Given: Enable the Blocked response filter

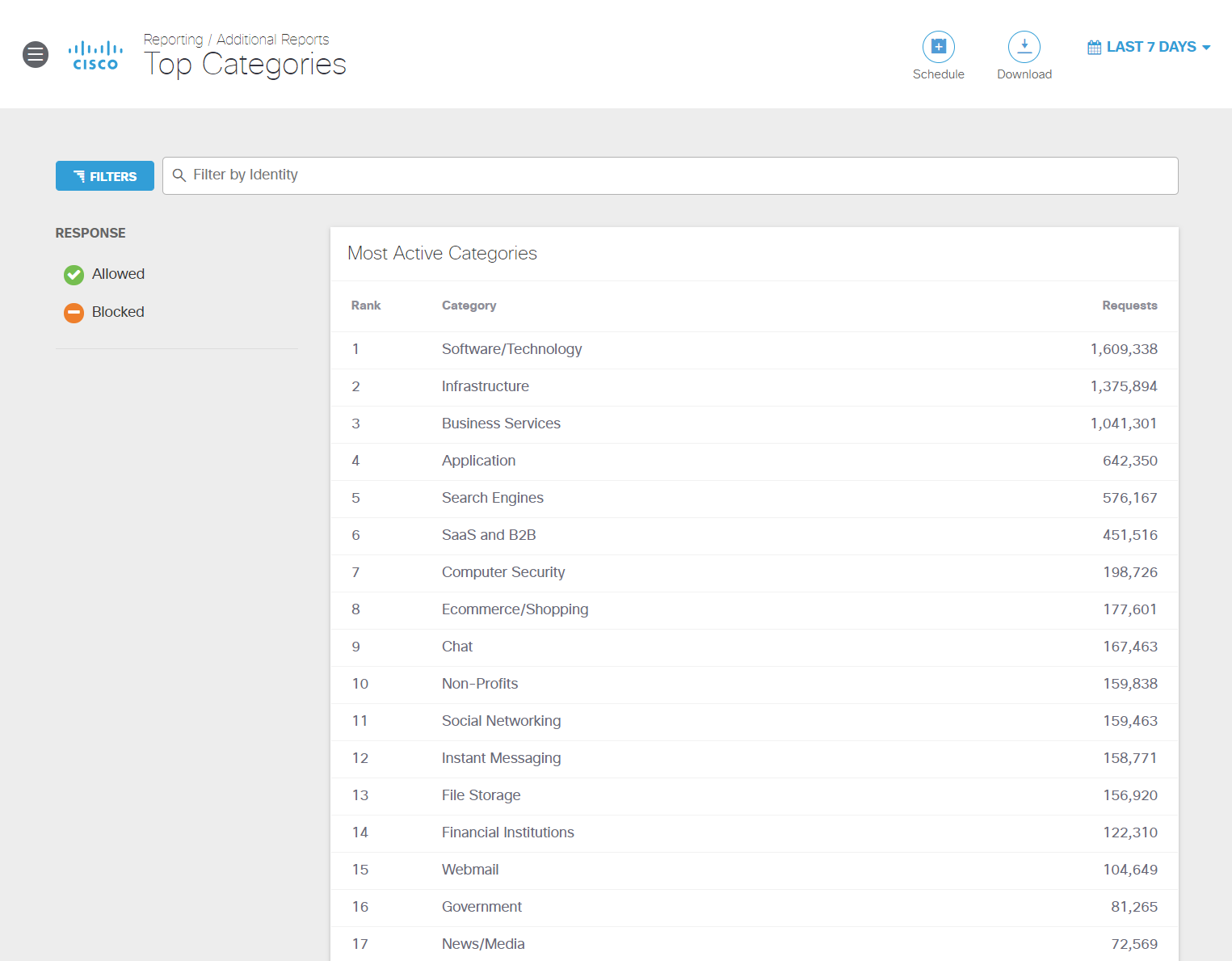Looking at the screenshot, I should click(x=118, y=312).
